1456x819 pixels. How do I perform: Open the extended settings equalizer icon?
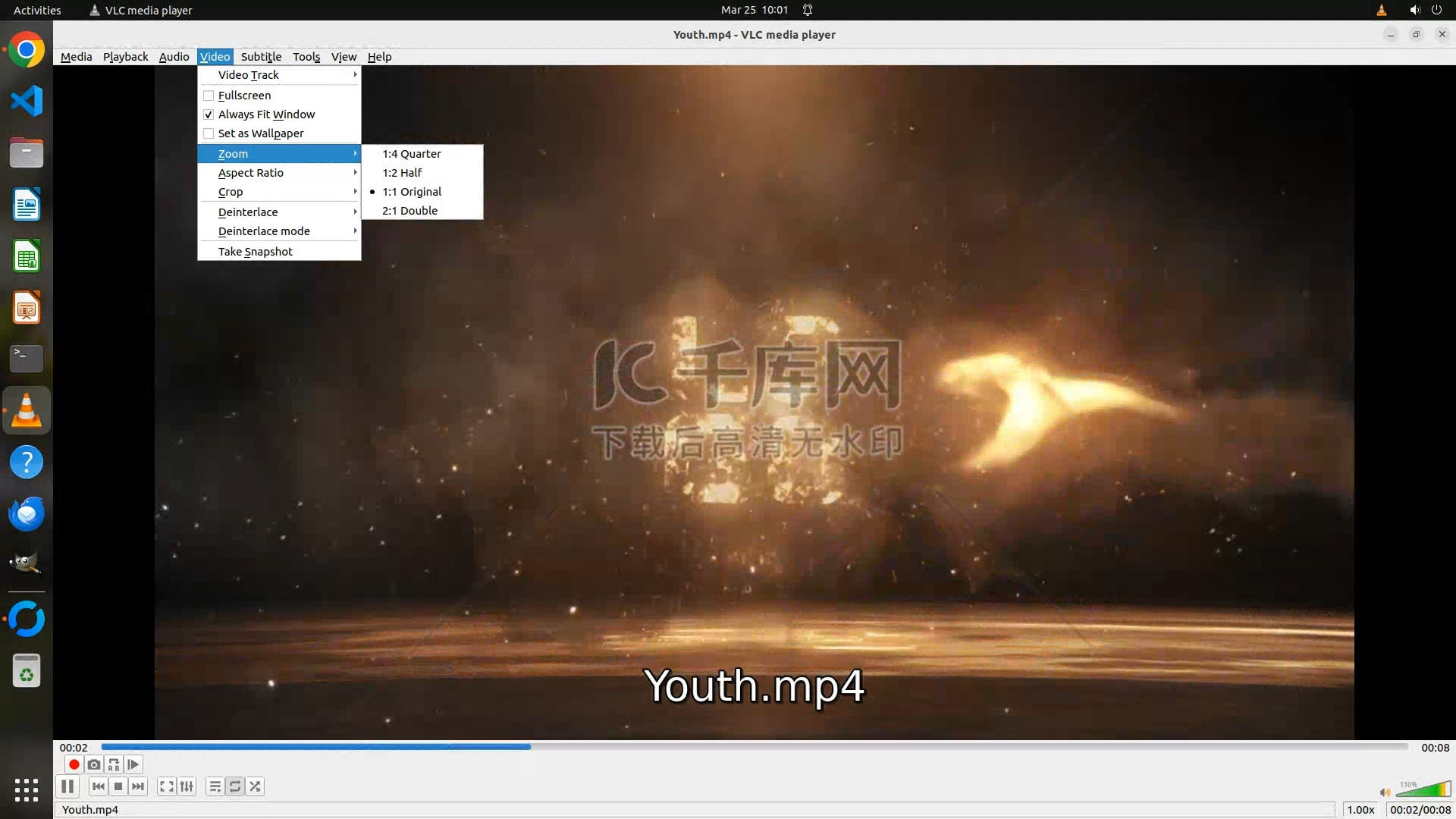(x=187, y=786)
